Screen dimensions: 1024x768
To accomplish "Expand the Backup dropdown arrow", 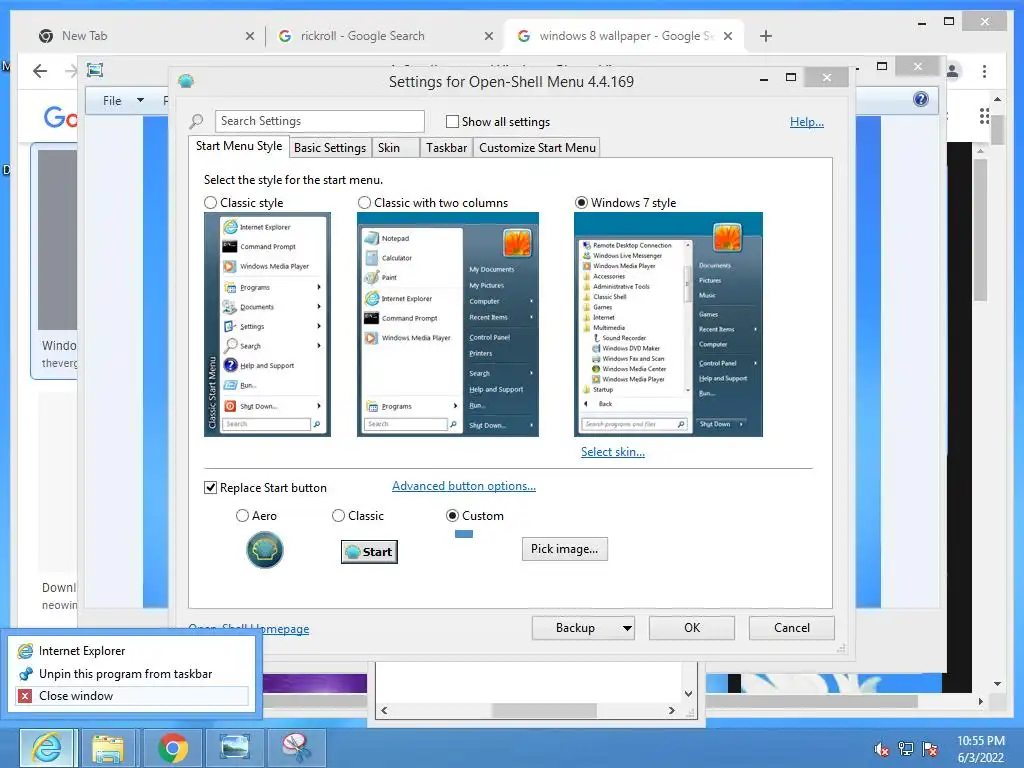I will coord(627,628).
